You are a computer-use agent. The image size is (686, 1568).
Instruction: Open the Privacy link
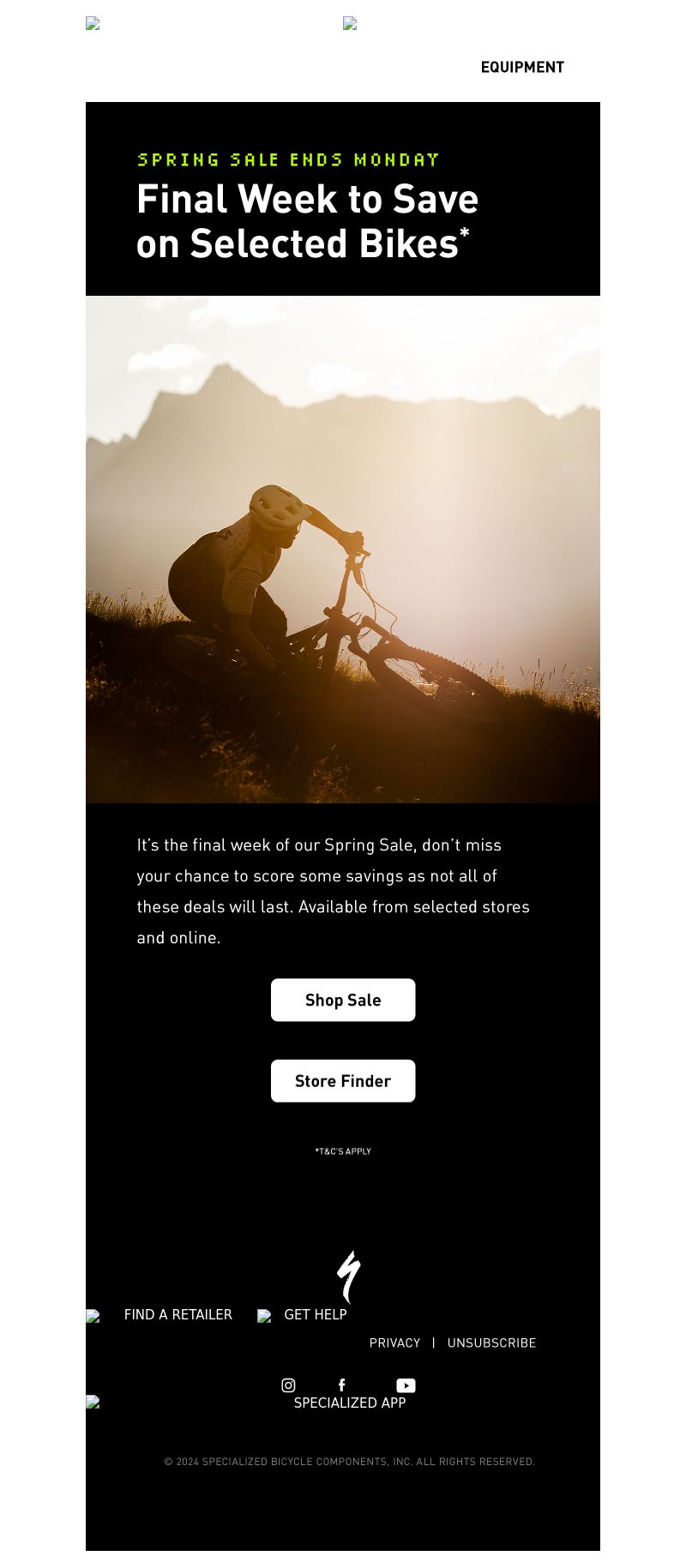pyautogui.click(x=394, y=1343)
